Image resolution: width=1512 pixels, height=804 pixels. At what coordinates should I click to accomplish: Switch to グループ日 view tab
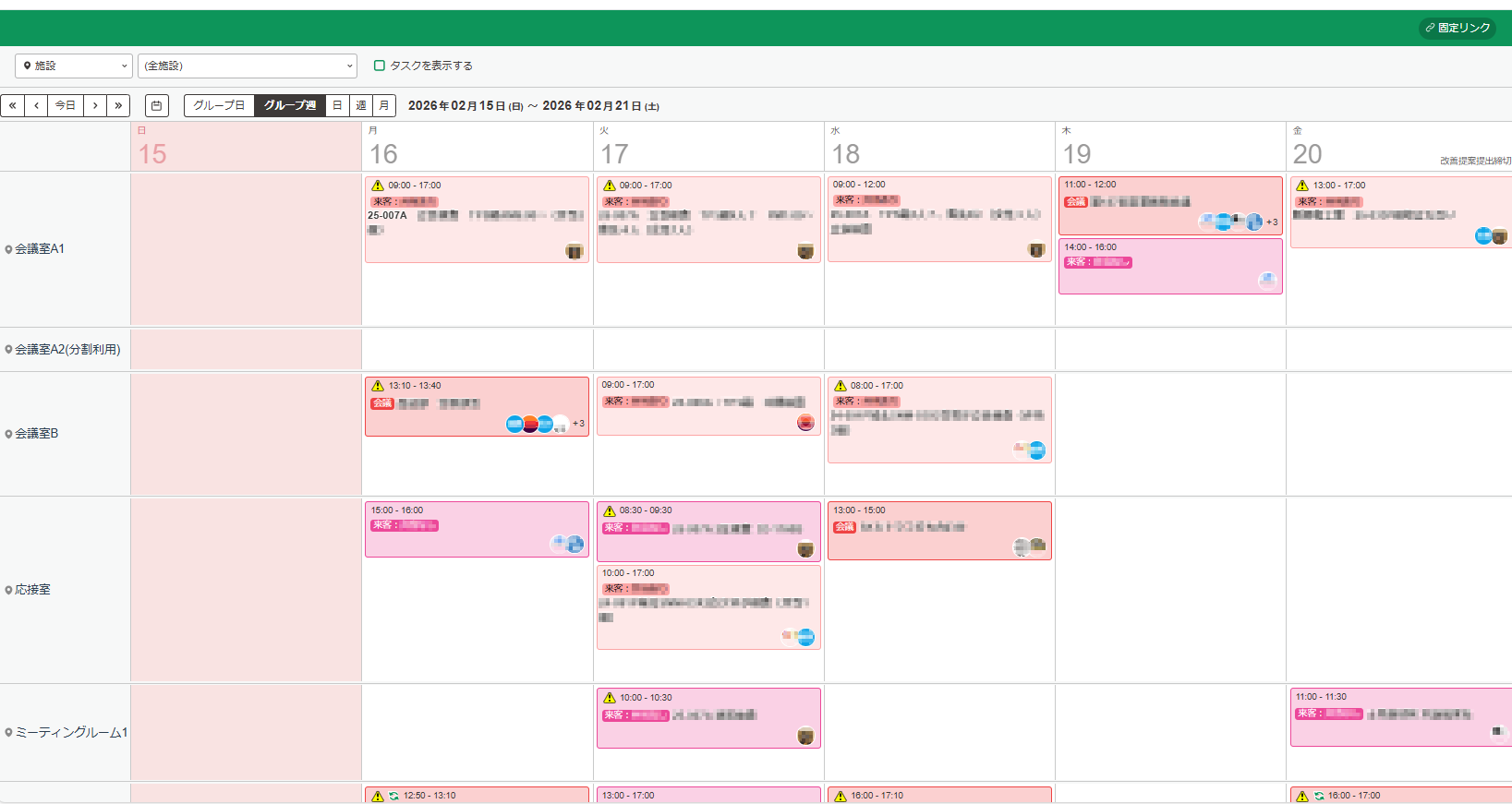[219, 106]
